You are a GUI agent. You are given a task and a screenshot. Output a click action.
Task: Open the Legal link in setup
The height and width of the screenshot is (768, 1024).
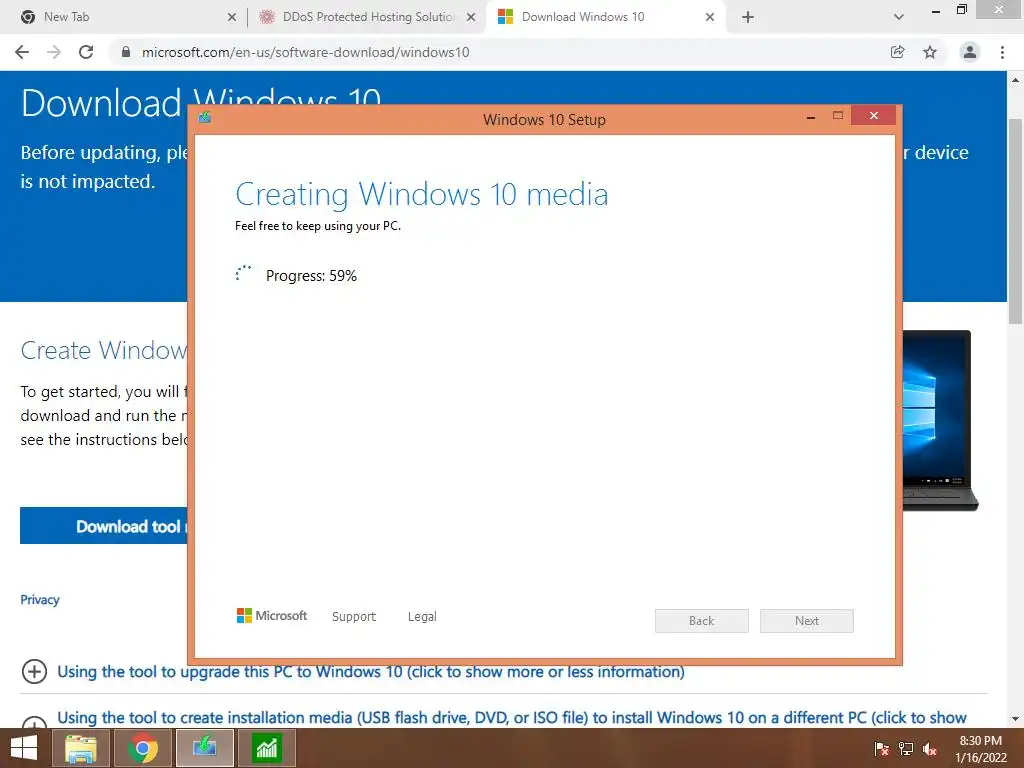click(422, 616)
